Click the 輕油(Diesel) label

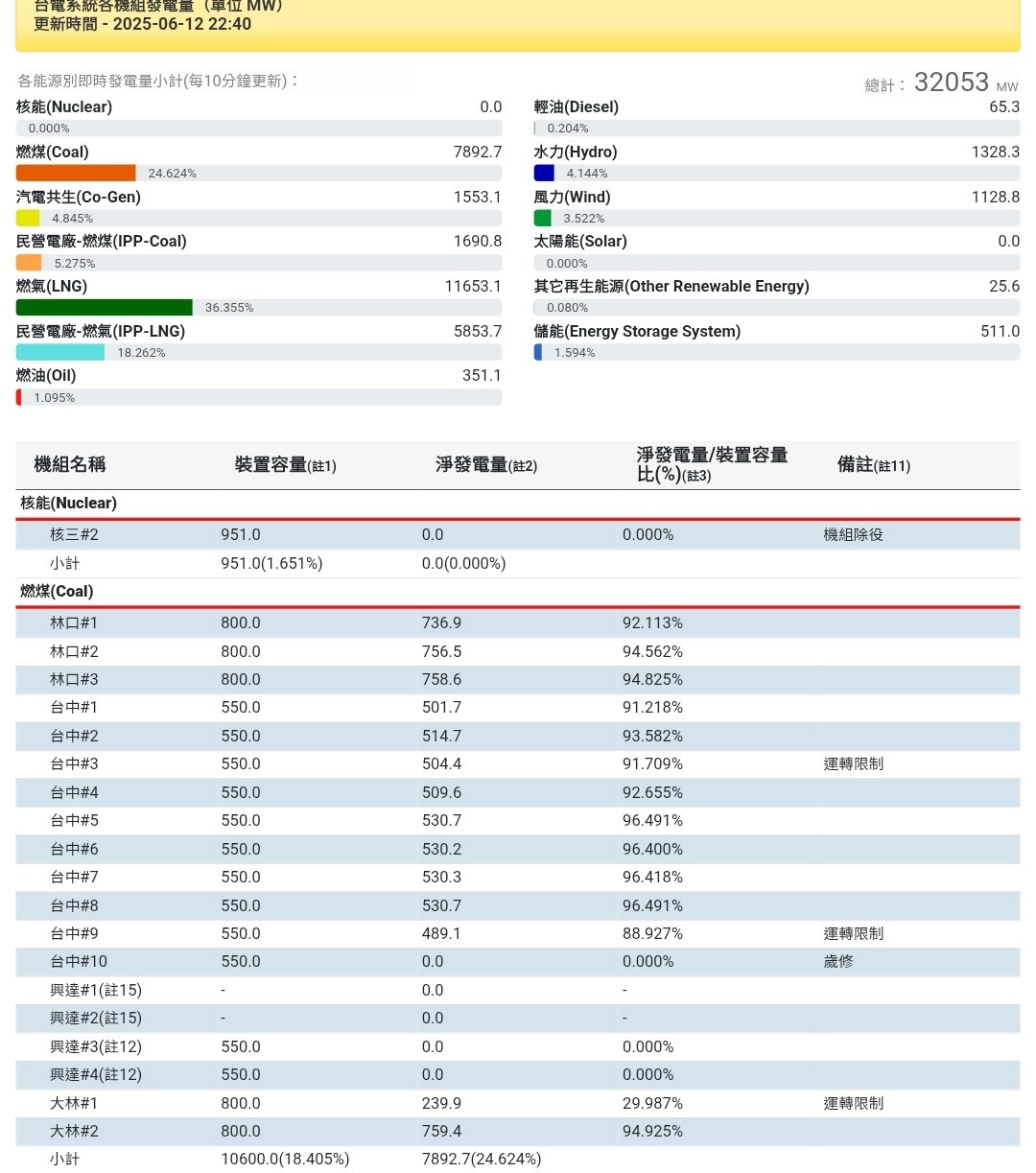577,107
